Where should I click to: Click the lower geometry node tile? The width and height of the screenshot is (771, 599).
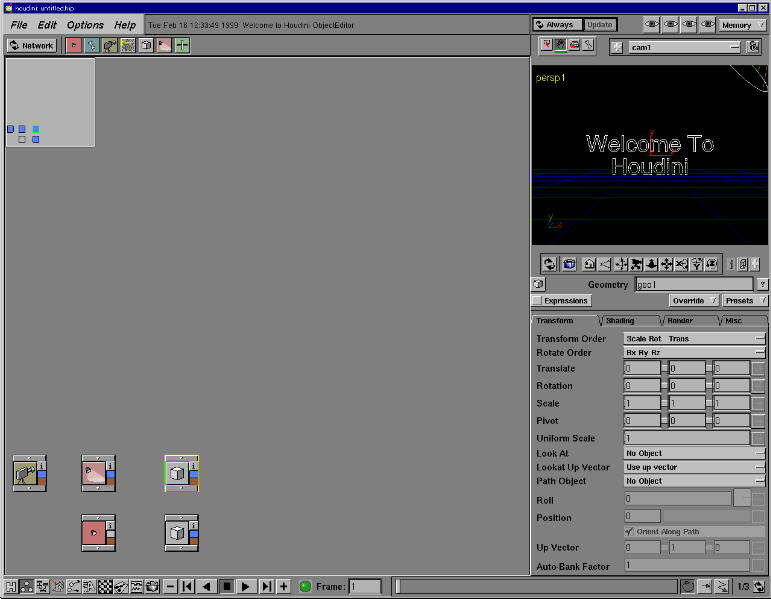pyautogui.click(x=181, y=533)
